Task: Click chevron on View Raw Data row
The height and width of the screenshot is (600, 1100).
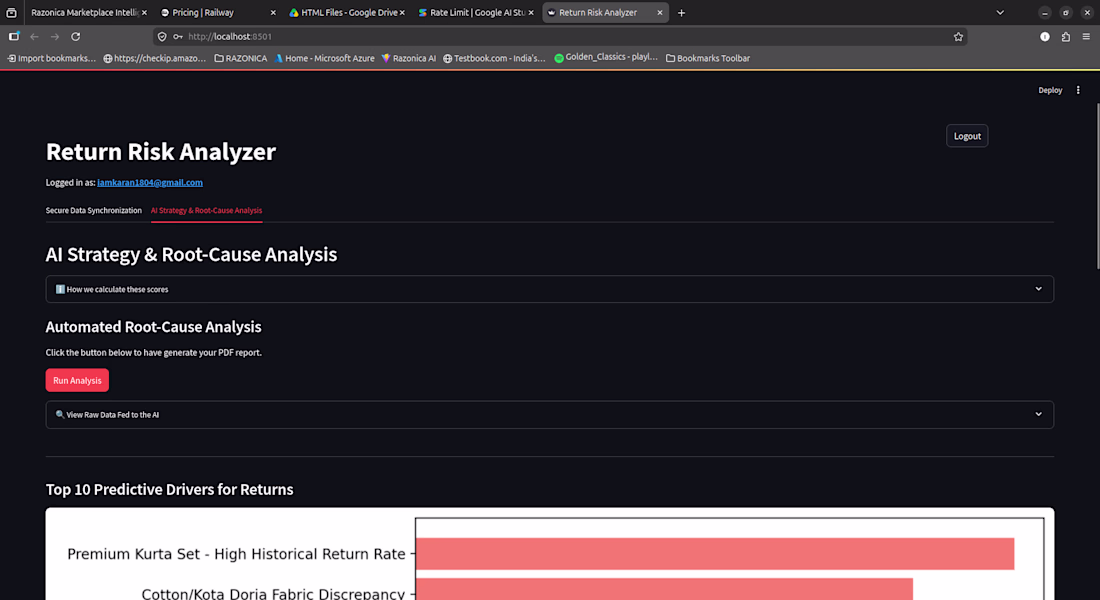Action: coord(1038,415)
